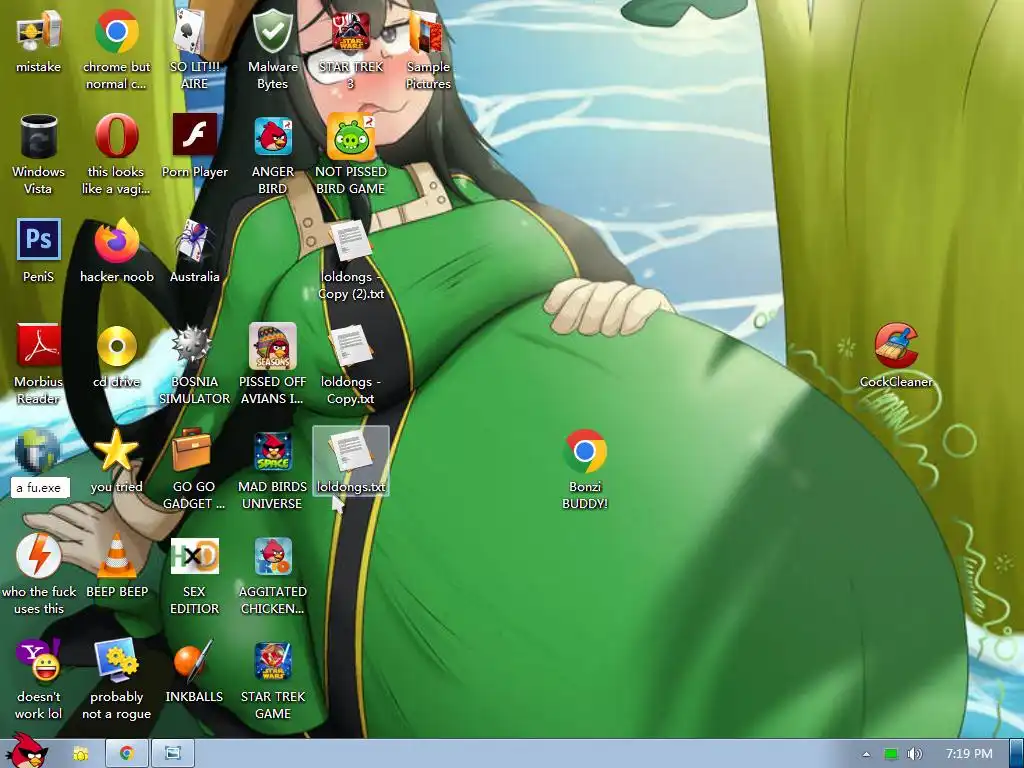Select 'AGGITATED CHICKEN...' Rio icon
Viewport: 1024px width, 768px height.
tap(272, 556)
